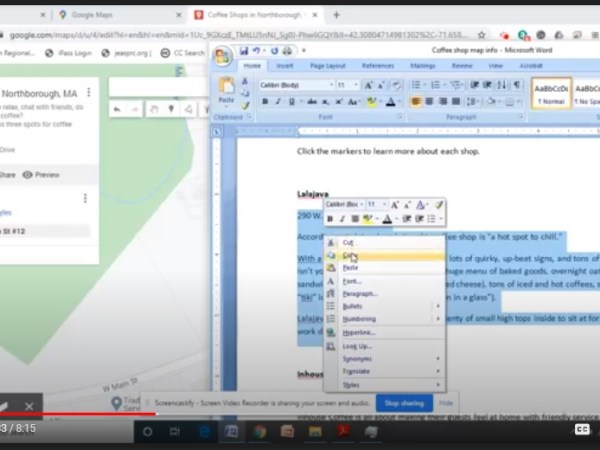Open the ribbon font name dropdown
600x450 pixels.
click(x=331, y=85)
